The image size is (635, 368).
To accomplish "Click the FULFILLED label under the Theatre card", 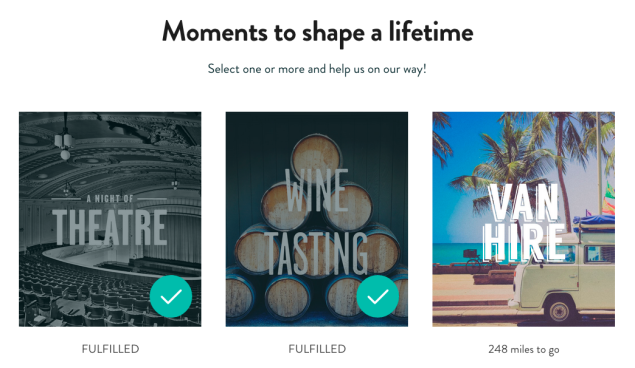I will 110,349.
